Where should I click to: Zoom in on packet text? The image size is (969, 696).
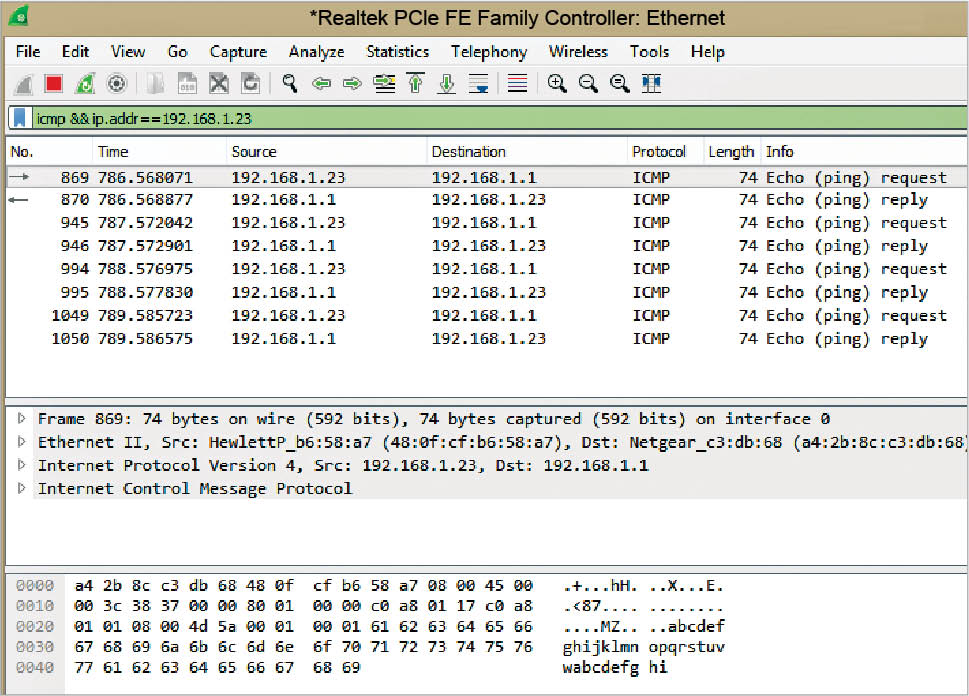tap(557, 84)
